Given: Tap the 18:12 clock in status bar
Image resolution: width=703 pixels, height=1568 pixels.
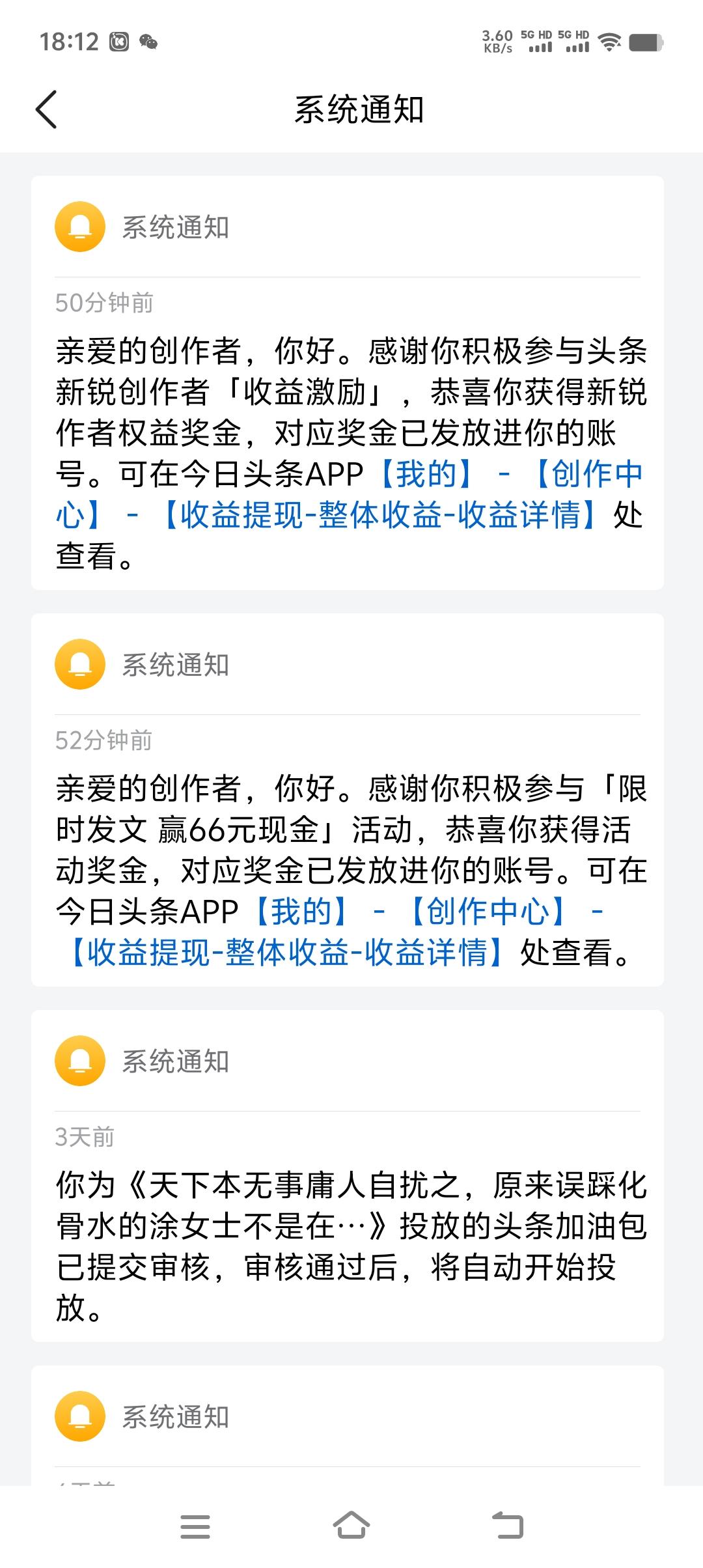Looking at the screenshot, I should [69, 42].
